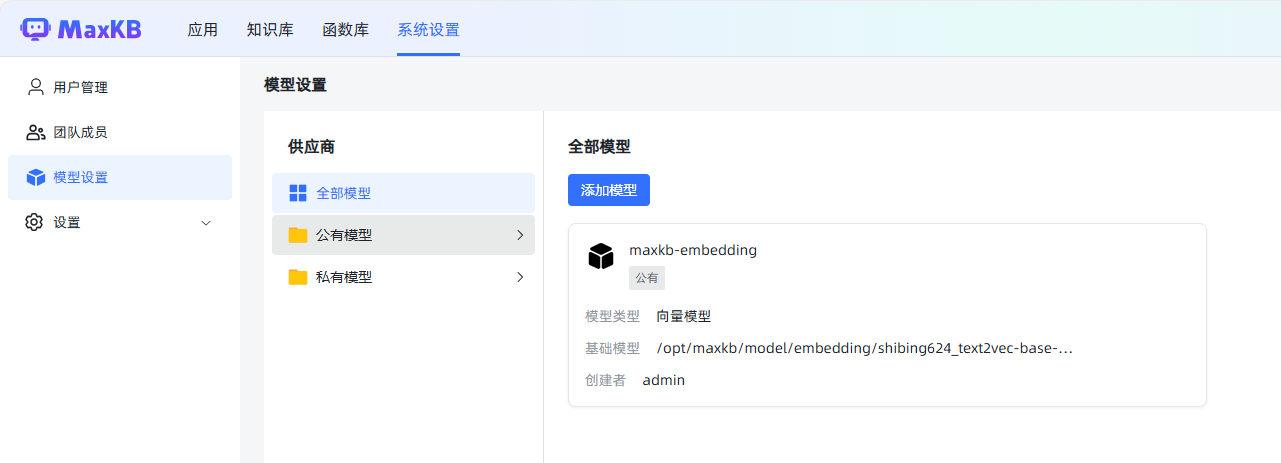1281x463 pixels.
Task: Click the black cube icon on maxkb-embedding card
Action: coord(600,256)
